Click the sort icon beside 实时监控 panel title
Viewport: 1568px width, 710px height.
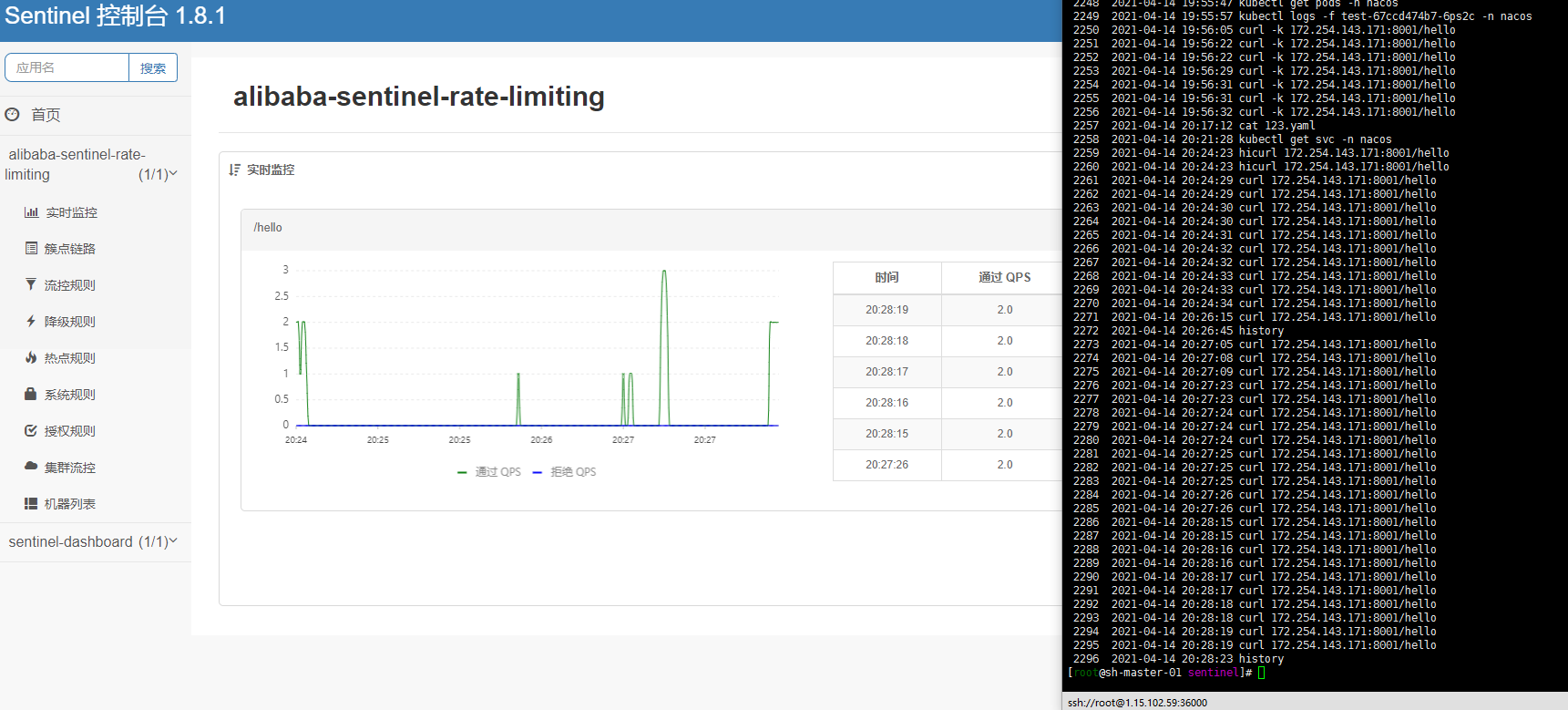coord(235,170)
